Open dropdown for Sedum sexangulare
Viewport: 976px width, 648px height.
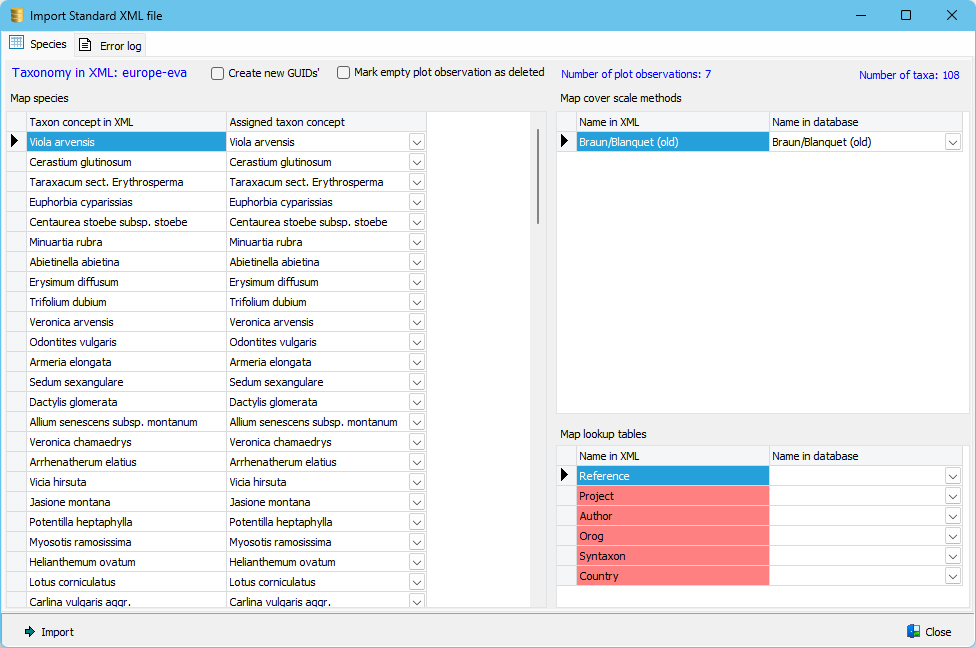(x=417, y=382)
